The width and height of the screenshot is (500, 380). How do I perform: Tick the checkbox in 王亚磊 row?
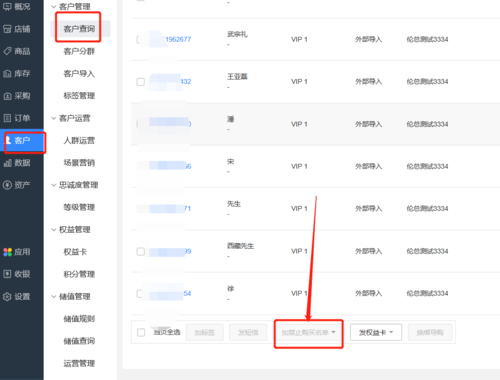(141, 82)
